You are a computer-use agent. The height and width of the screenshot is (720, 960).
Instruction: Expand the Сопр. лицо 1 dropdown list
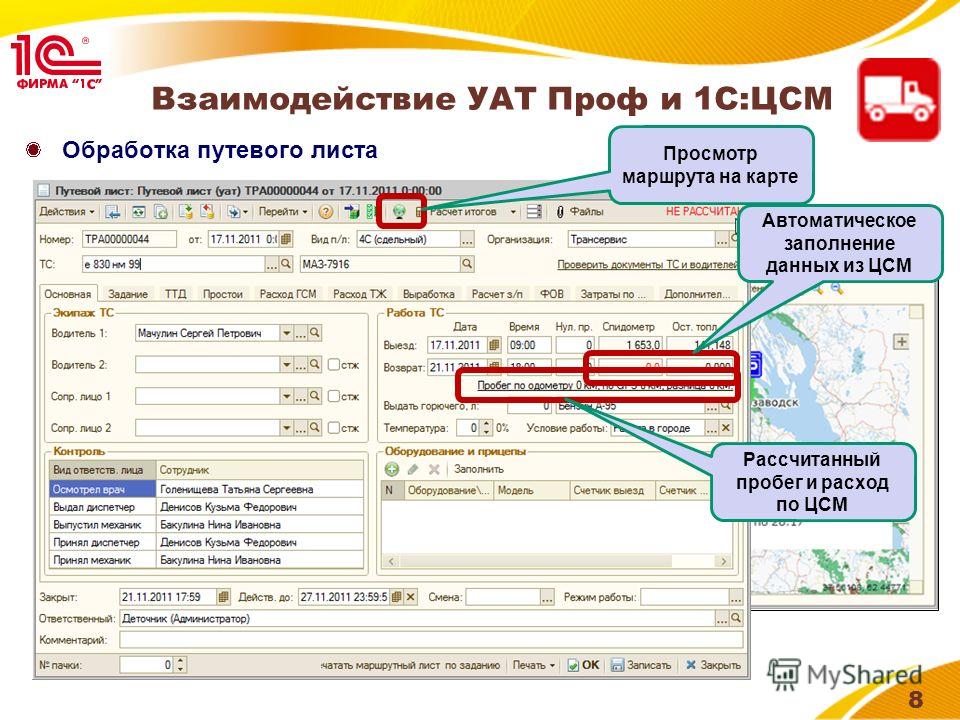coord(287,396)
